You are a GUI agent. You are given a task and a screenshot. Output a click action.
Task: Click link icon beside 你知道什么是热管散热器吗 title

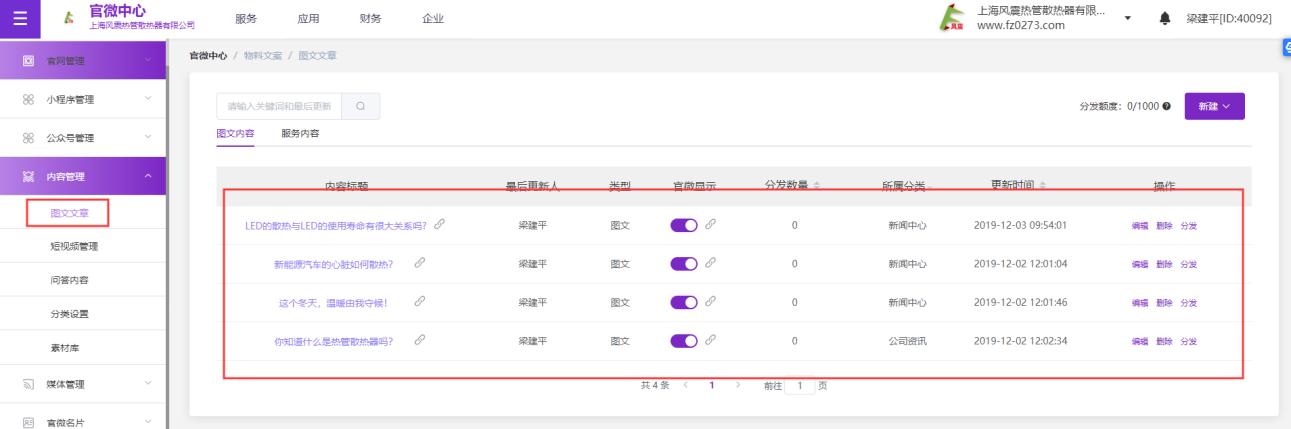[420, 341]
